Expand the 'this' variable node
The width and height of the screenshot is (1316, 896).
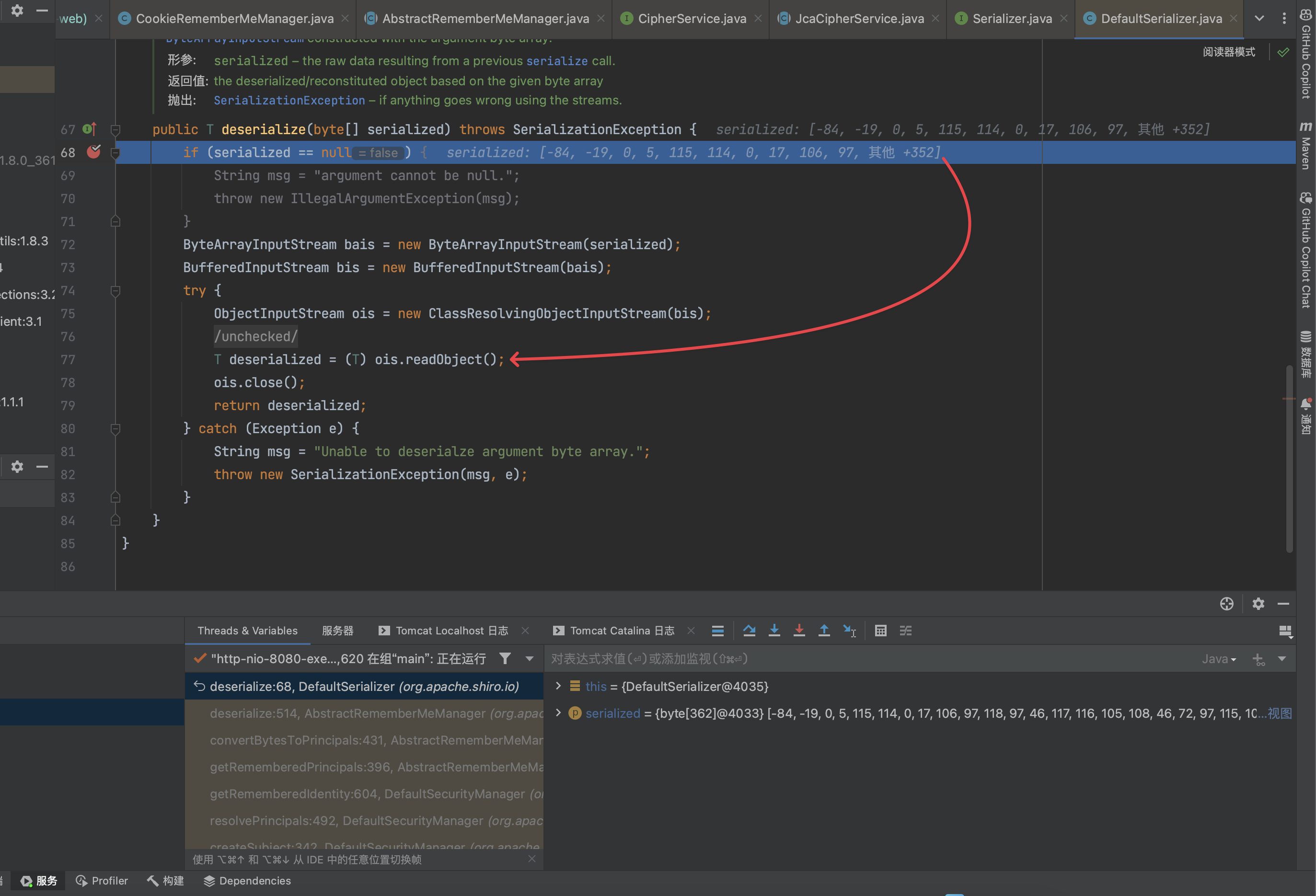pos(558,686)
